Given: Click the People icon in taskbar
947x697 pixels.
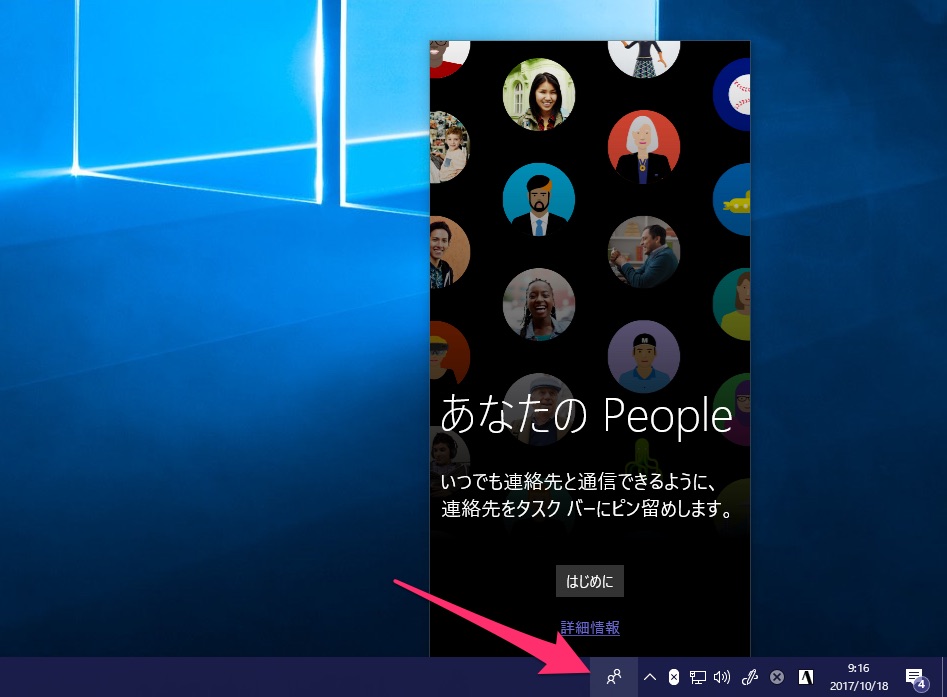Looking at the screenshot, I should [x=614, y=677].
